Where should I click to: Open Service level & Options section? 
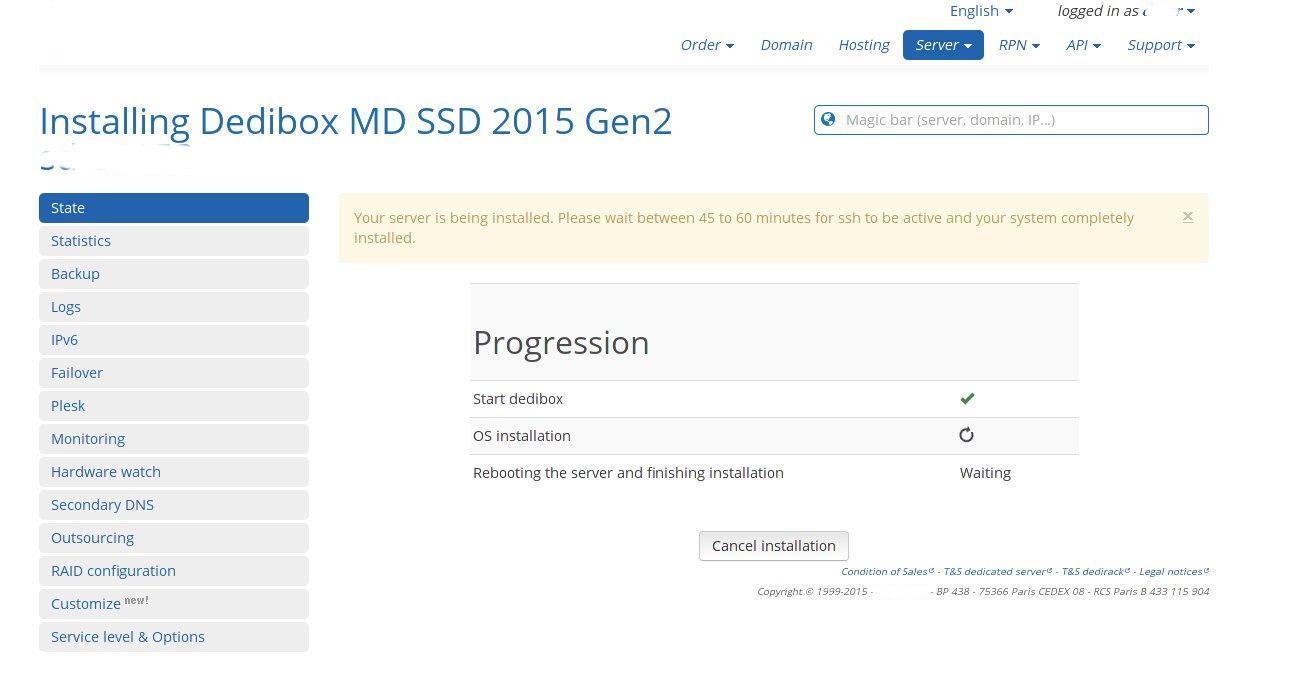(x=174, y=637)
